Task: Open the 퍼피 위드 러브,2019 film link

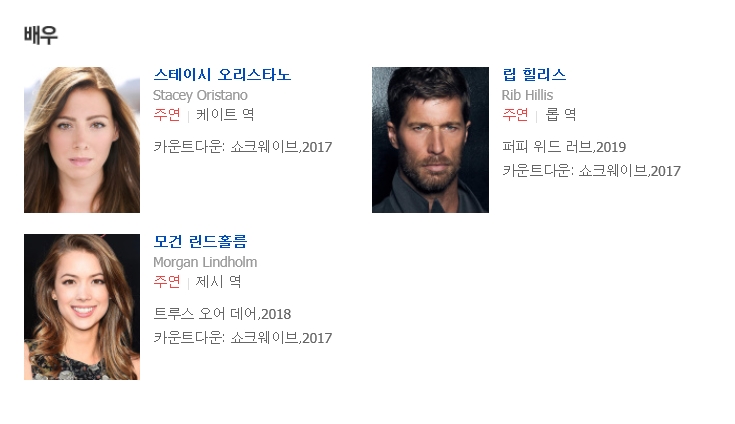Action: tap(564, 147)
